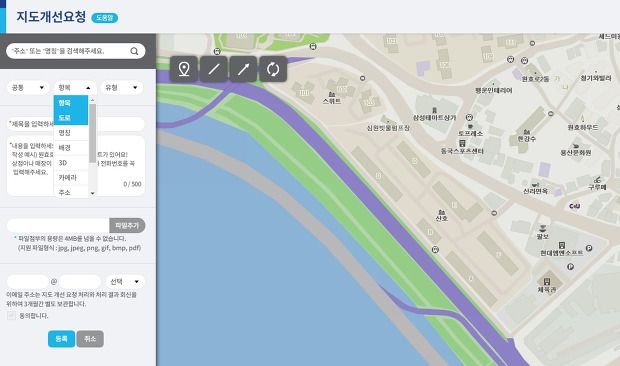620x366 pixels.
Task: Focus the title input field
Action: 76,124
